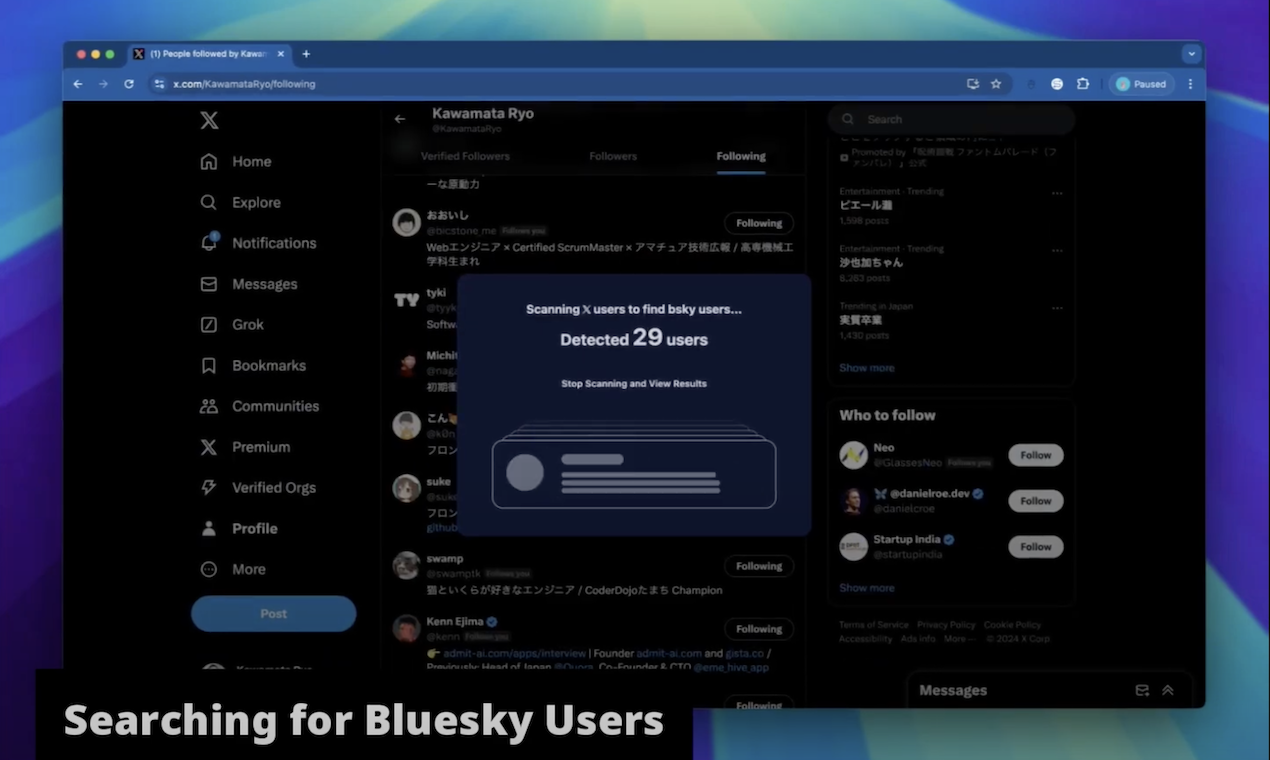Click the blue Post button
Image resolution: width=1270 pixels, height=760 pixels.
(273, 614)
